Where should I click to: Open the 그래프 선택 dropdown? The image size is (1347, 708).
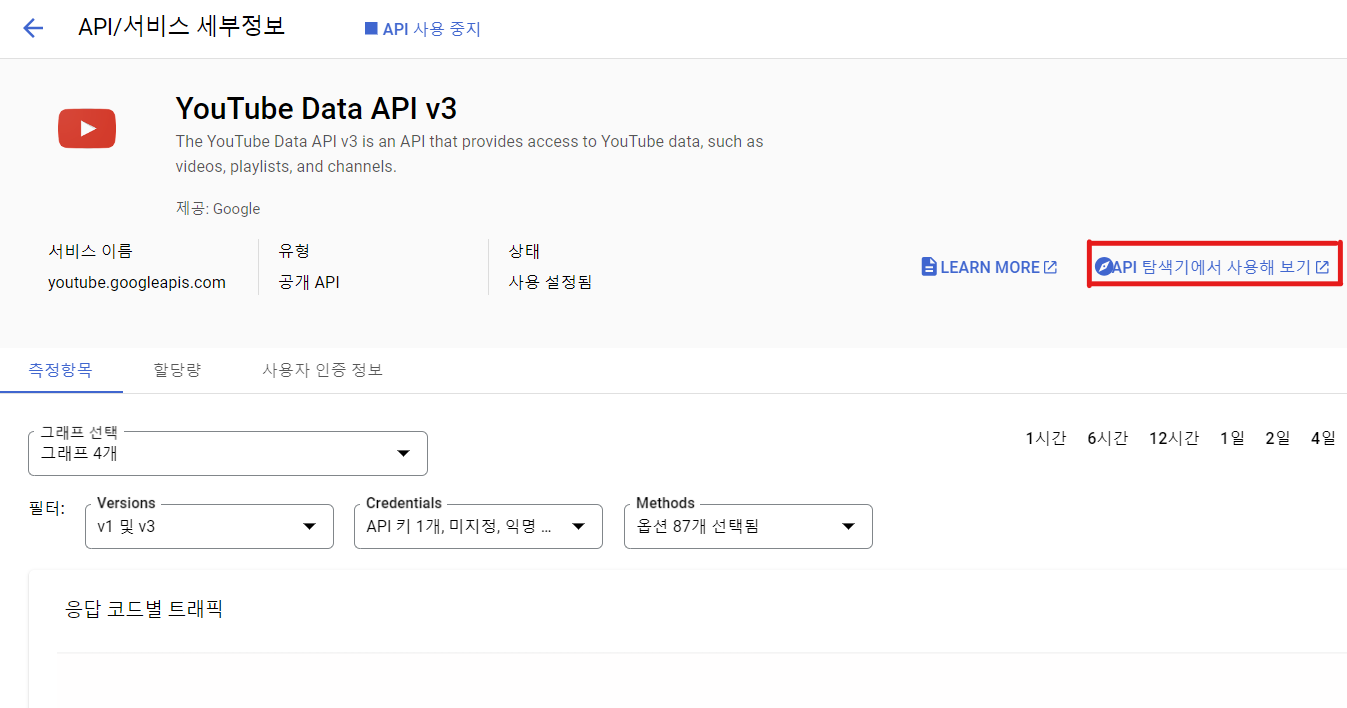point(228,453)
